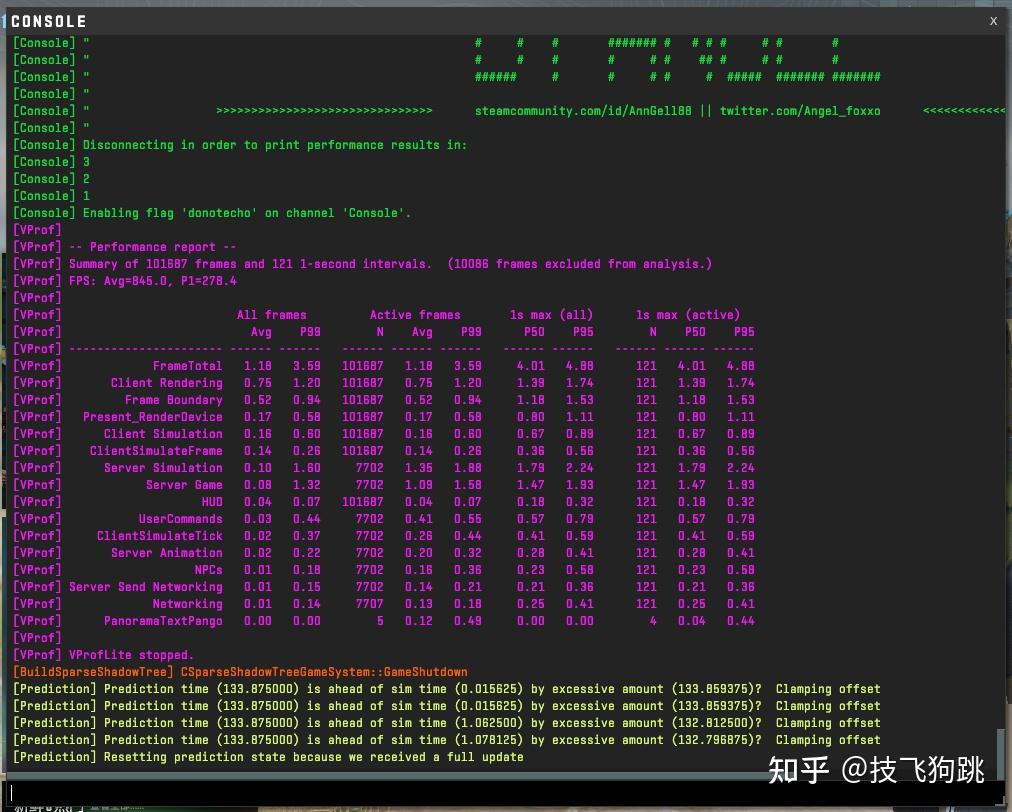The height and width of the screenshot is (812, 1012).
Task: Click FrameTotal All frames Avg value 1.18
Action: [258, 366]
